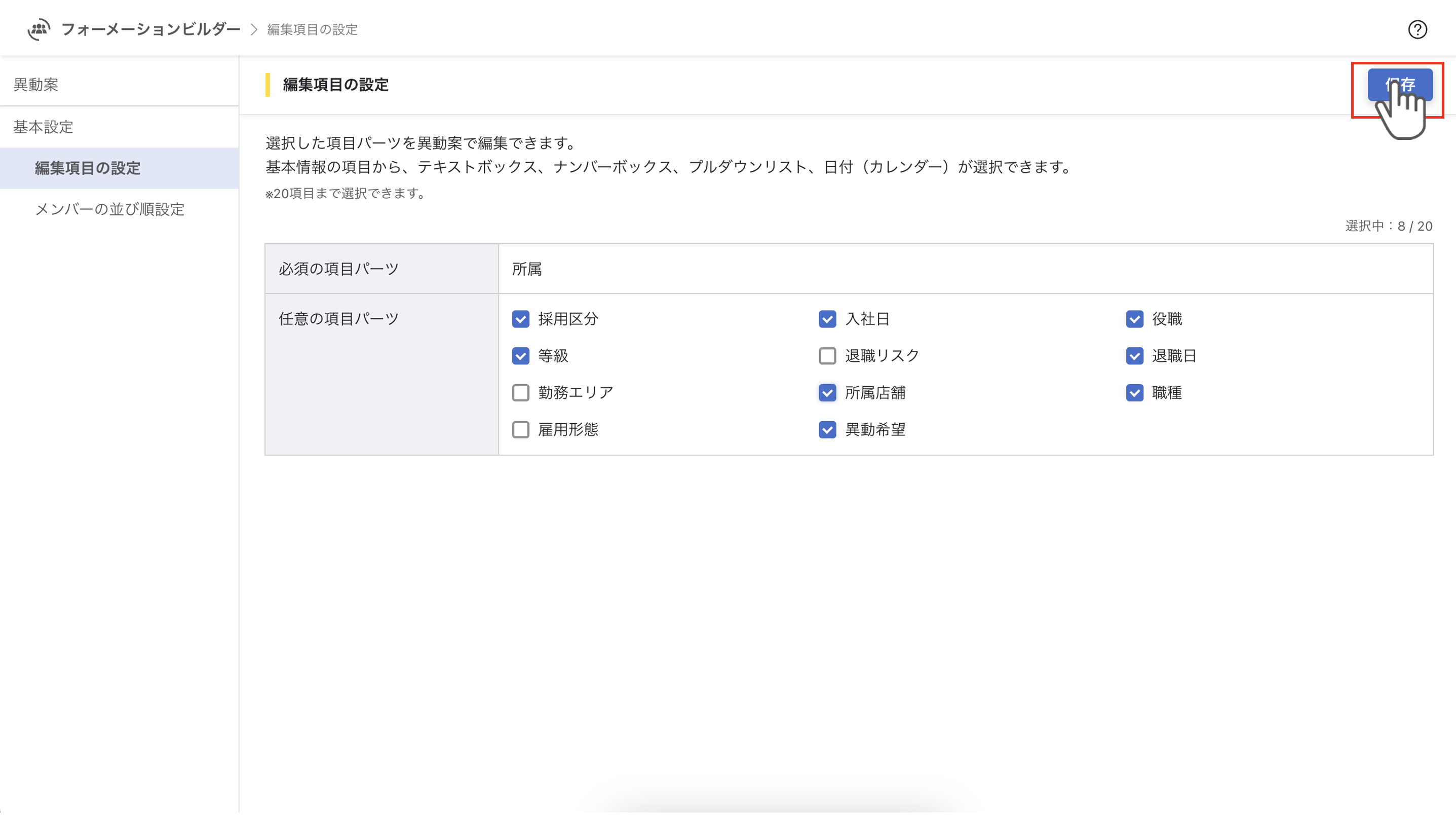
Task: Toggle the 役職 checkbox off
Action: coord(1134,319)
